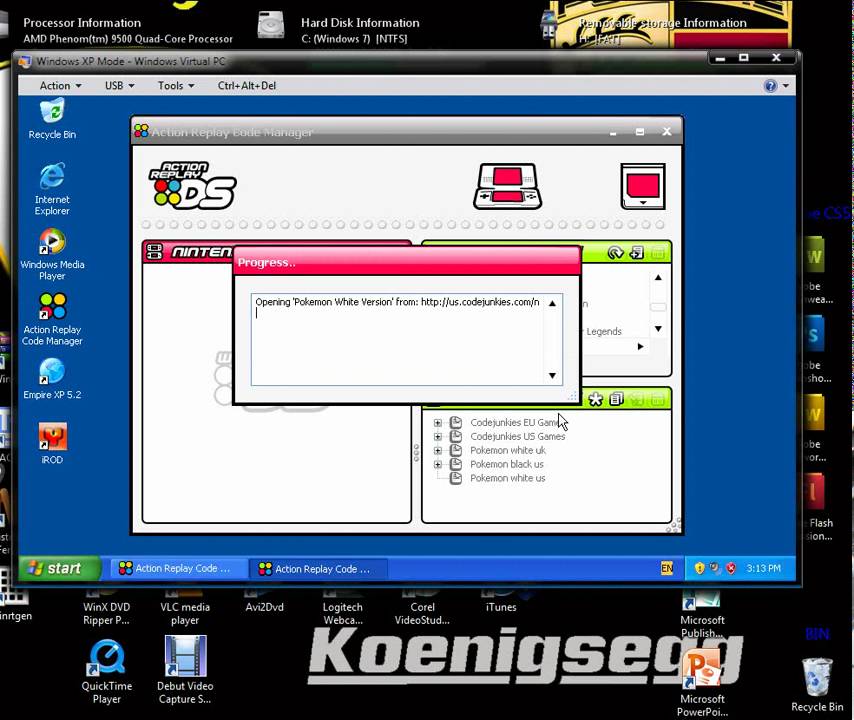Click the red X tray icon
The image size is (854, 720).
[731, 568]
